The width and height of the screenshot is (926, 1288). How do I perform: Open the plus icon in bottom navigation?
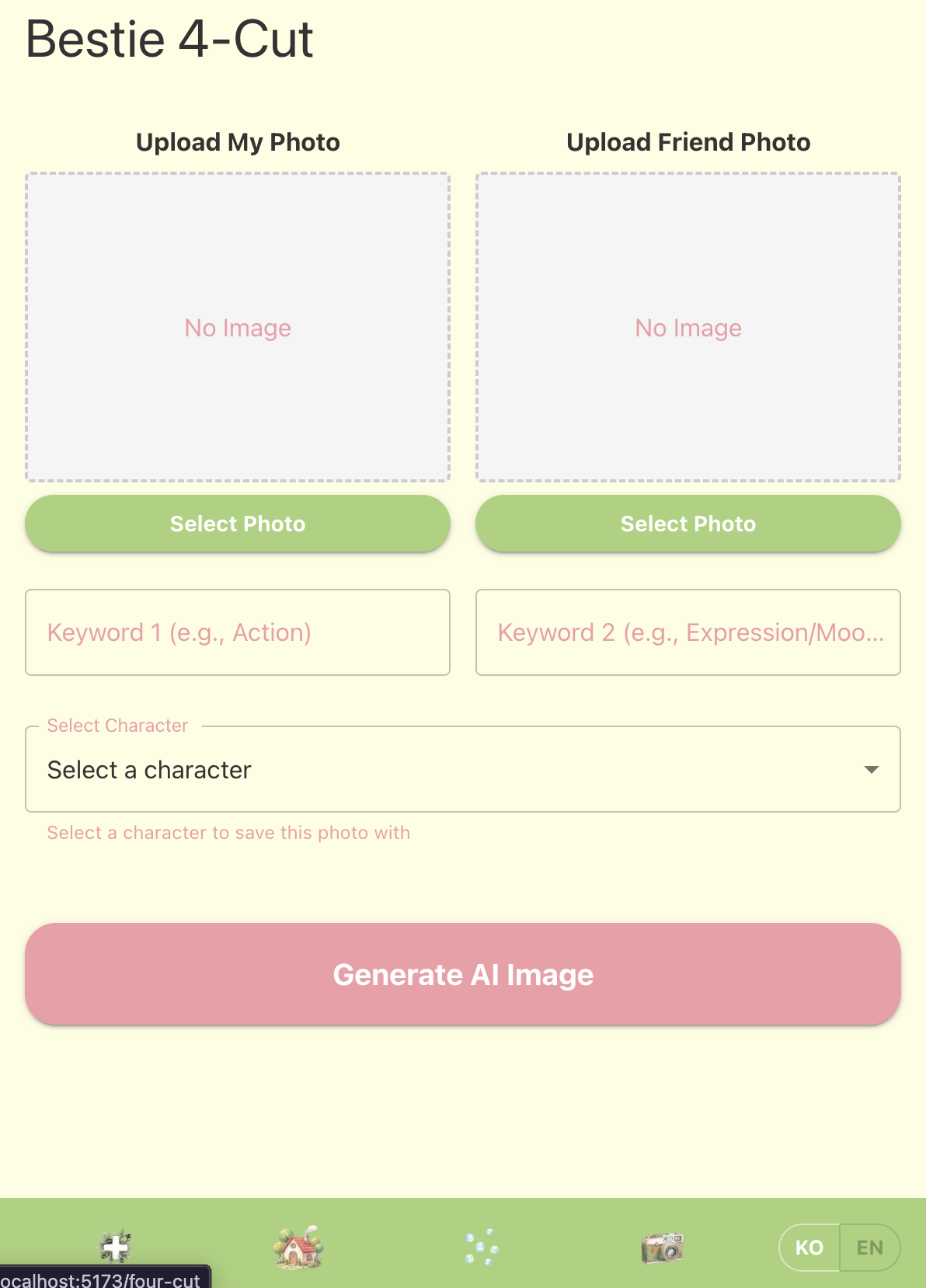point(116,1248)
